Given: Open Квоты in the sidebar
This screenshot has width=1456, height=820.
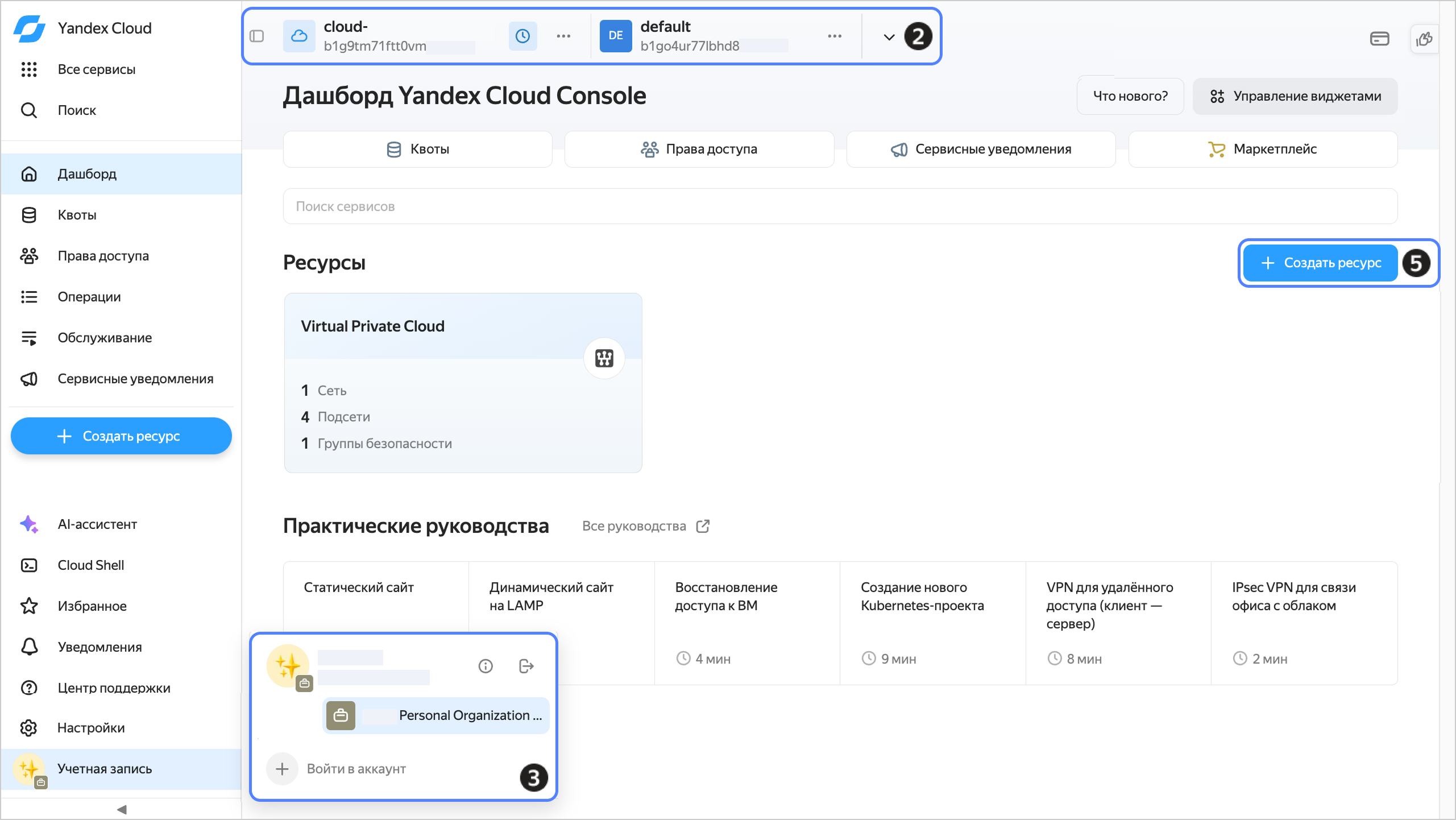Looking at the screenshot, I should [x=121, y=215].
